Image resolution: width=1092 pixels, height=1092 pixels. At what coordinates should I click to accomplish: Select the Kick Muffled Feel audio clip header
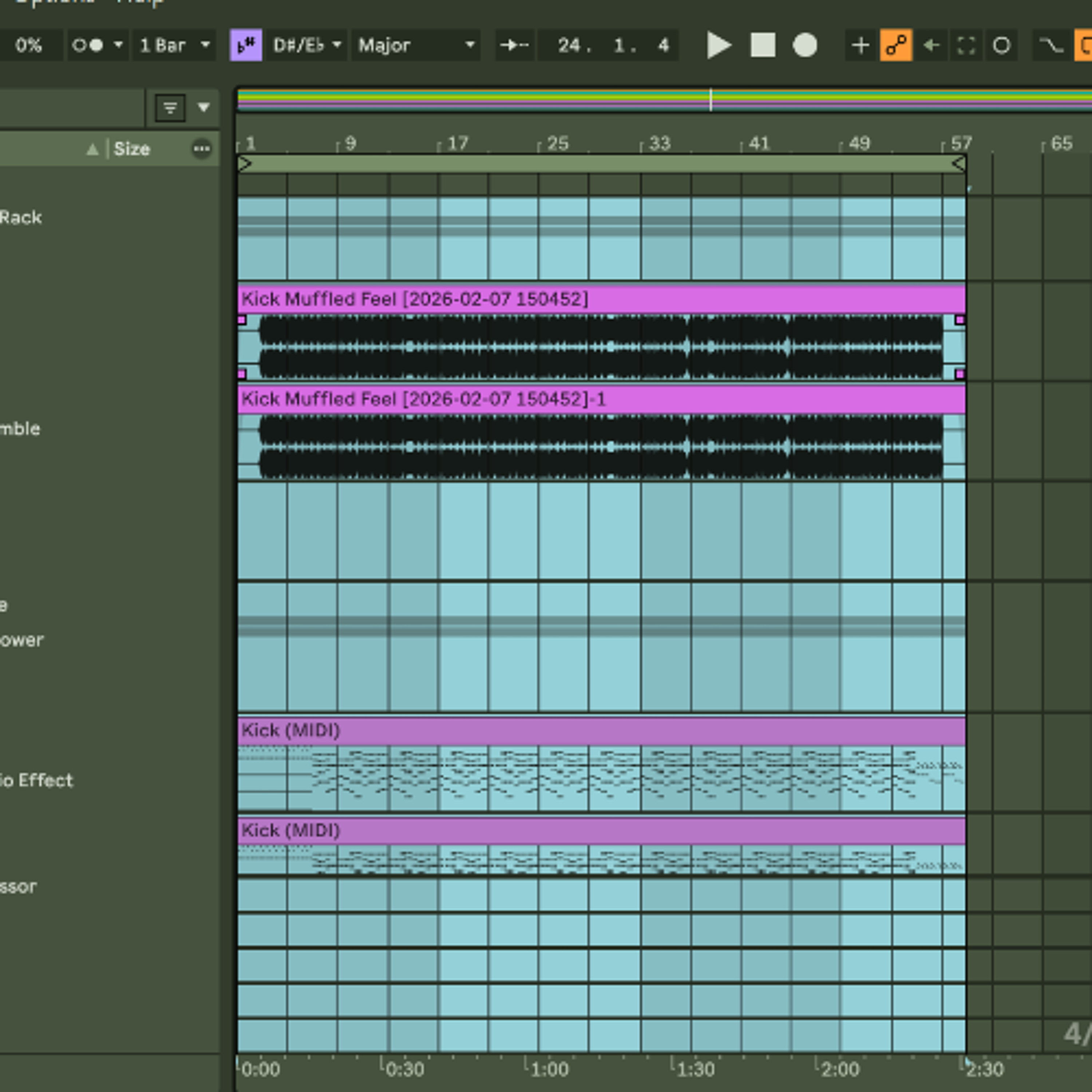(601, 299)
